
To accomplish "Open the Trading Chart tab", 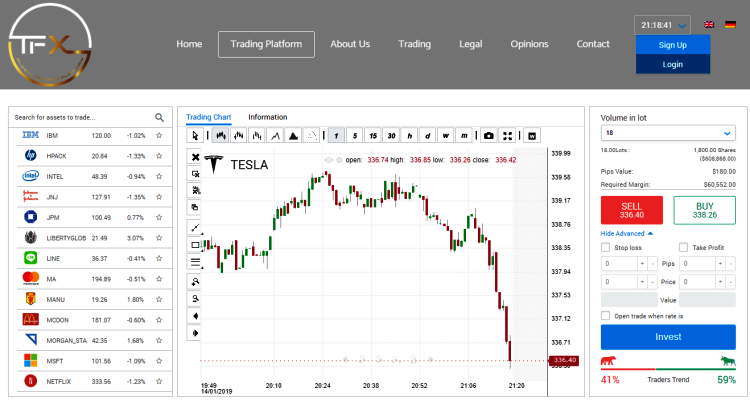I will coord(209,117).
